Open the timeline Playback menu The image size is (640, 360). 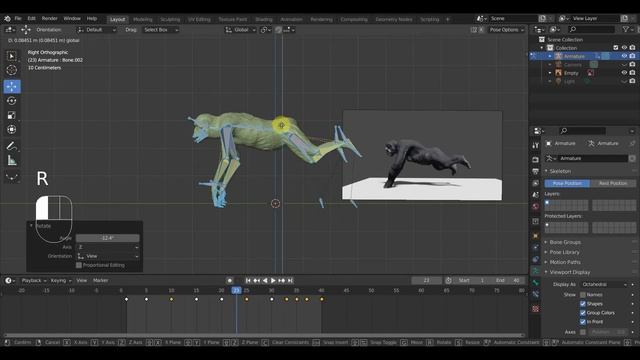(33, 280)
